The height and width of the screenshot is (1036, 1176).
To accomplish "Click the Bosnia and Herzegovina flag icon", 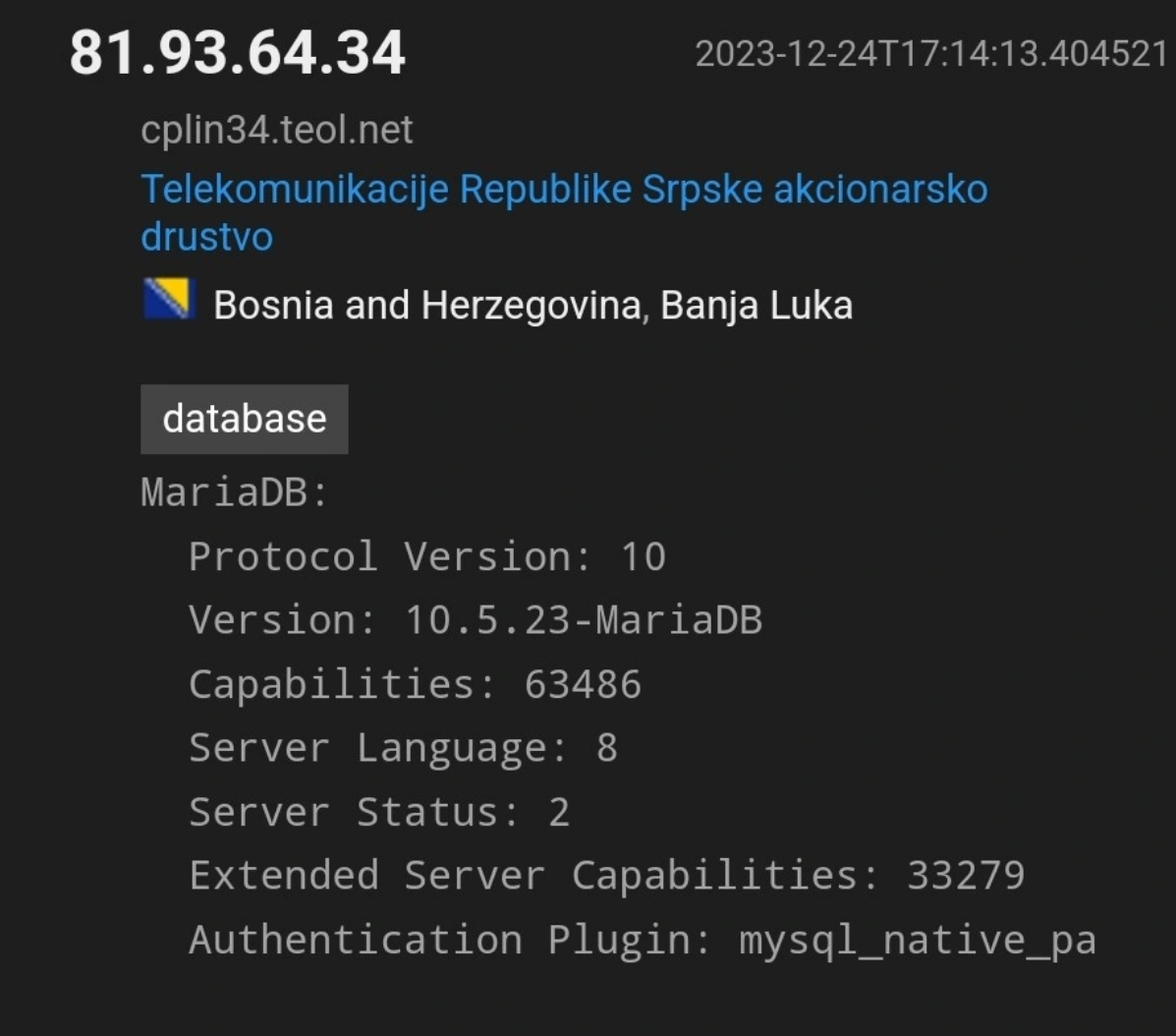I will pyautogui.click(x=170, y=299).
